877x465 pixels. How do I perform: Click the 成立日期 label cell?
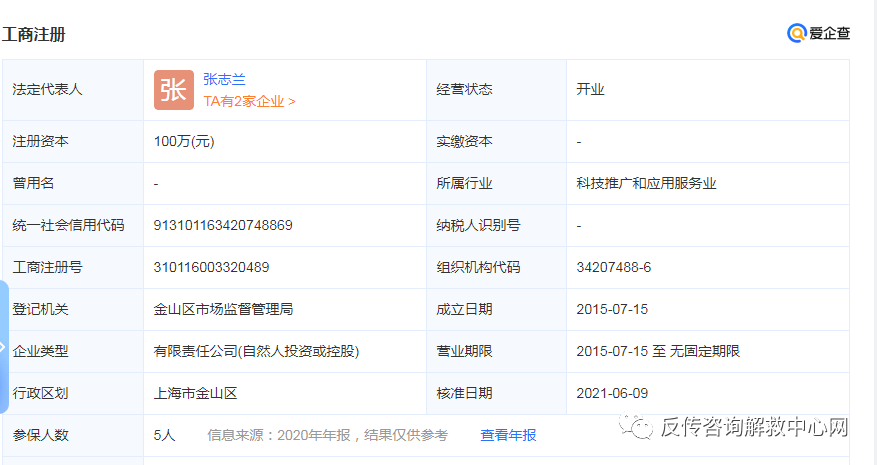coord(497,309)
